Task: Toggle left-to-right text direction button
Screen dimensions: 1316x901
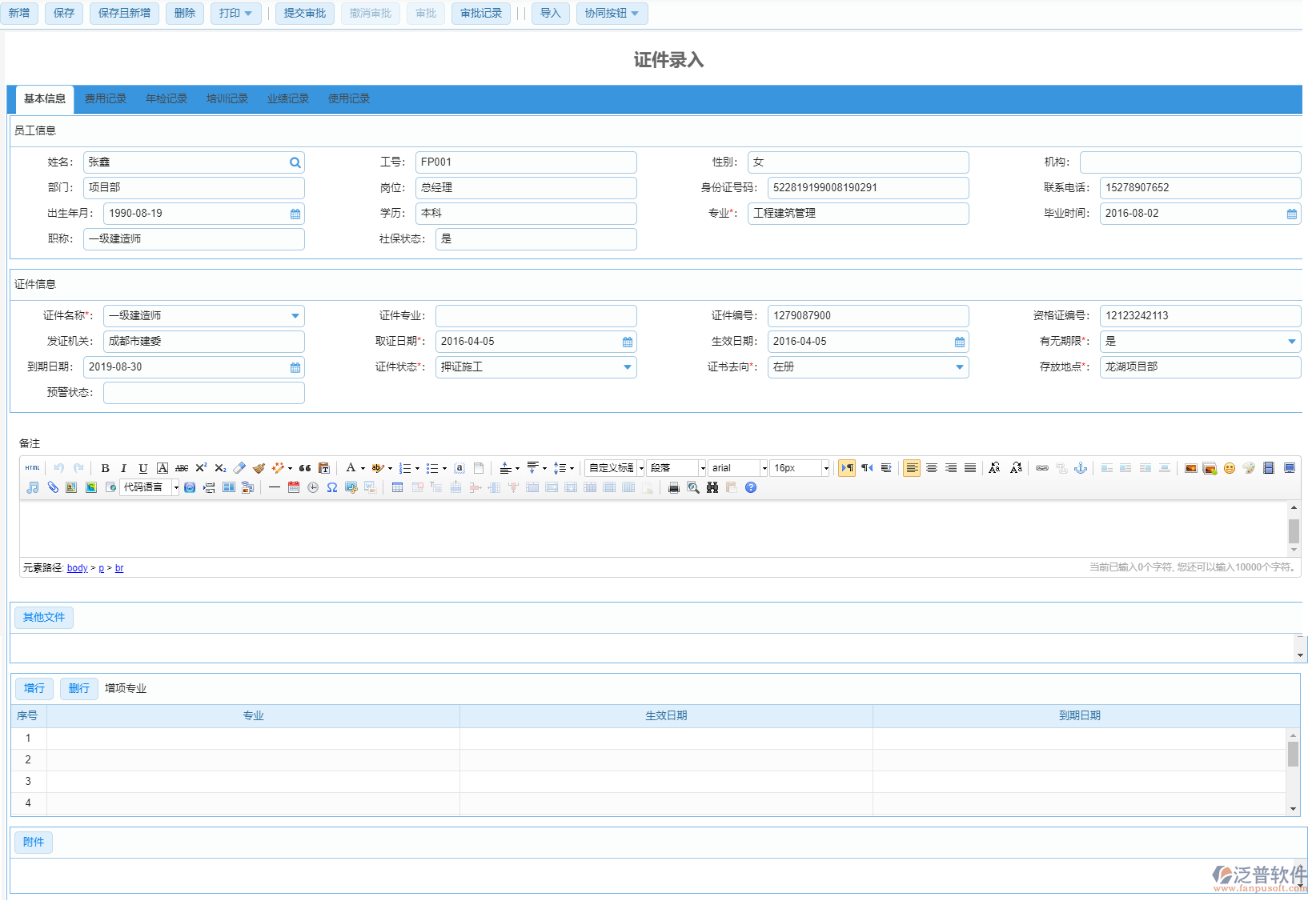Action: (x=847, y=468)
